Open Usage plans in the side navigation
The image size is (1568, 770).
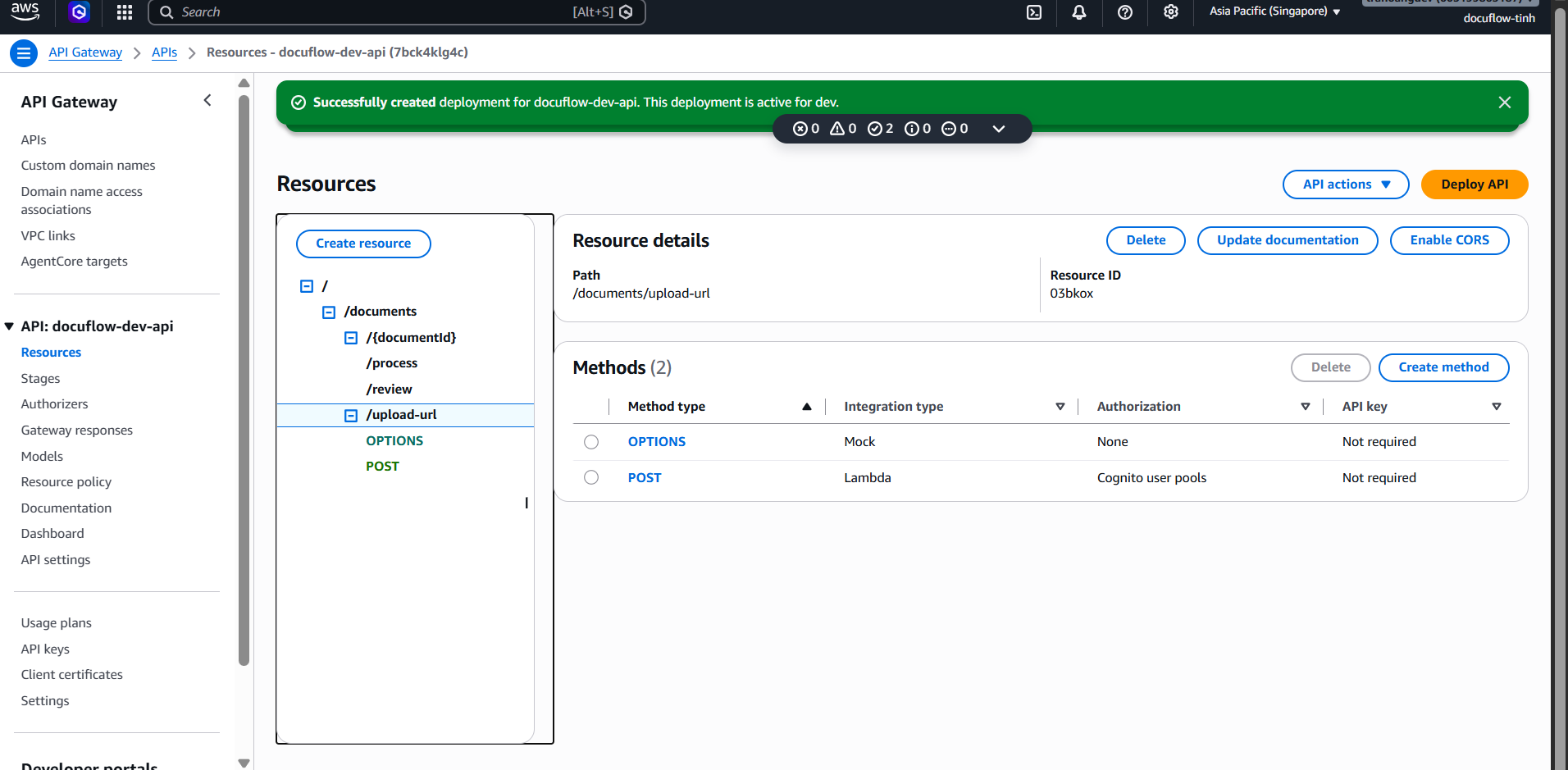[x=56, y=623]
